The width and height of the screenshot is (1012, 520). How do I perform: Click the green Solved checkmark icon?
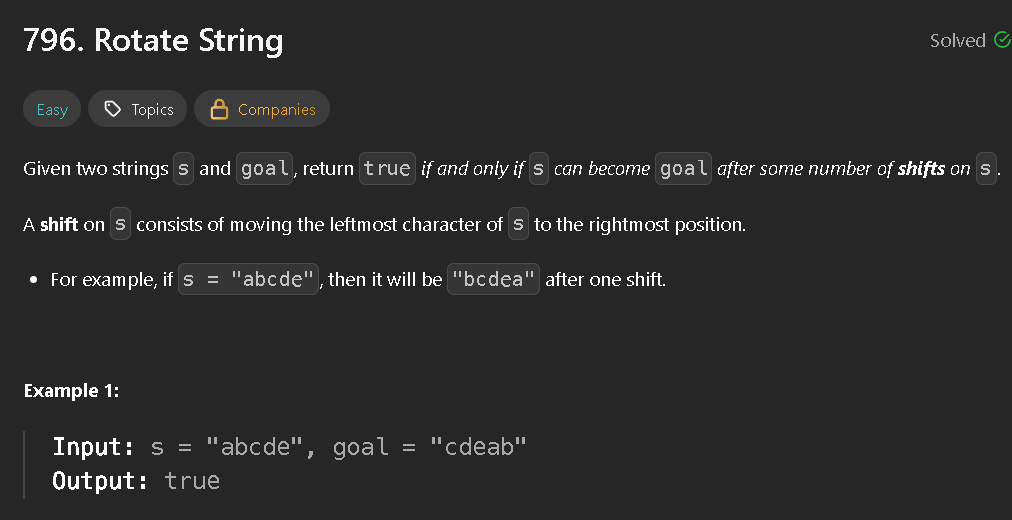pos(1001,40)
